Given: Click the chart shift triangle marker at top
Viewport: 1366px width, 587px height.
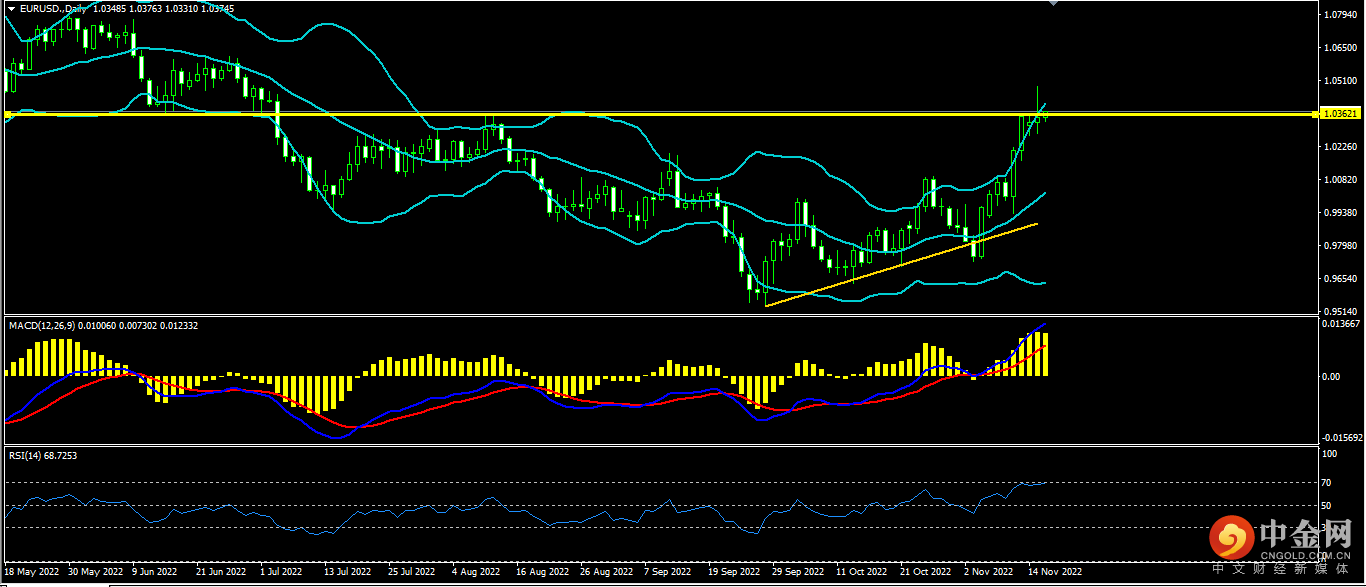Looking at the screenshot, I should (1052, 3).
